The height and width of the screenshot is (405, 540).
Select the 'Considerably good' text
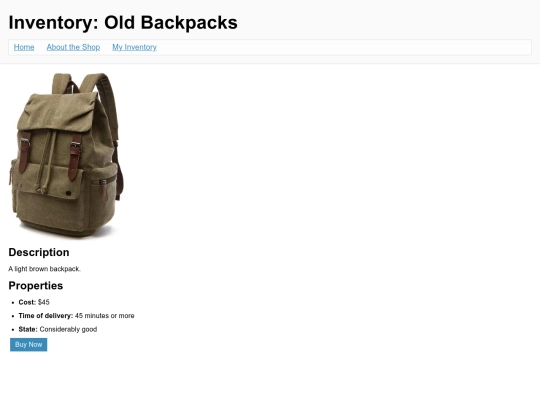[68, 329]
